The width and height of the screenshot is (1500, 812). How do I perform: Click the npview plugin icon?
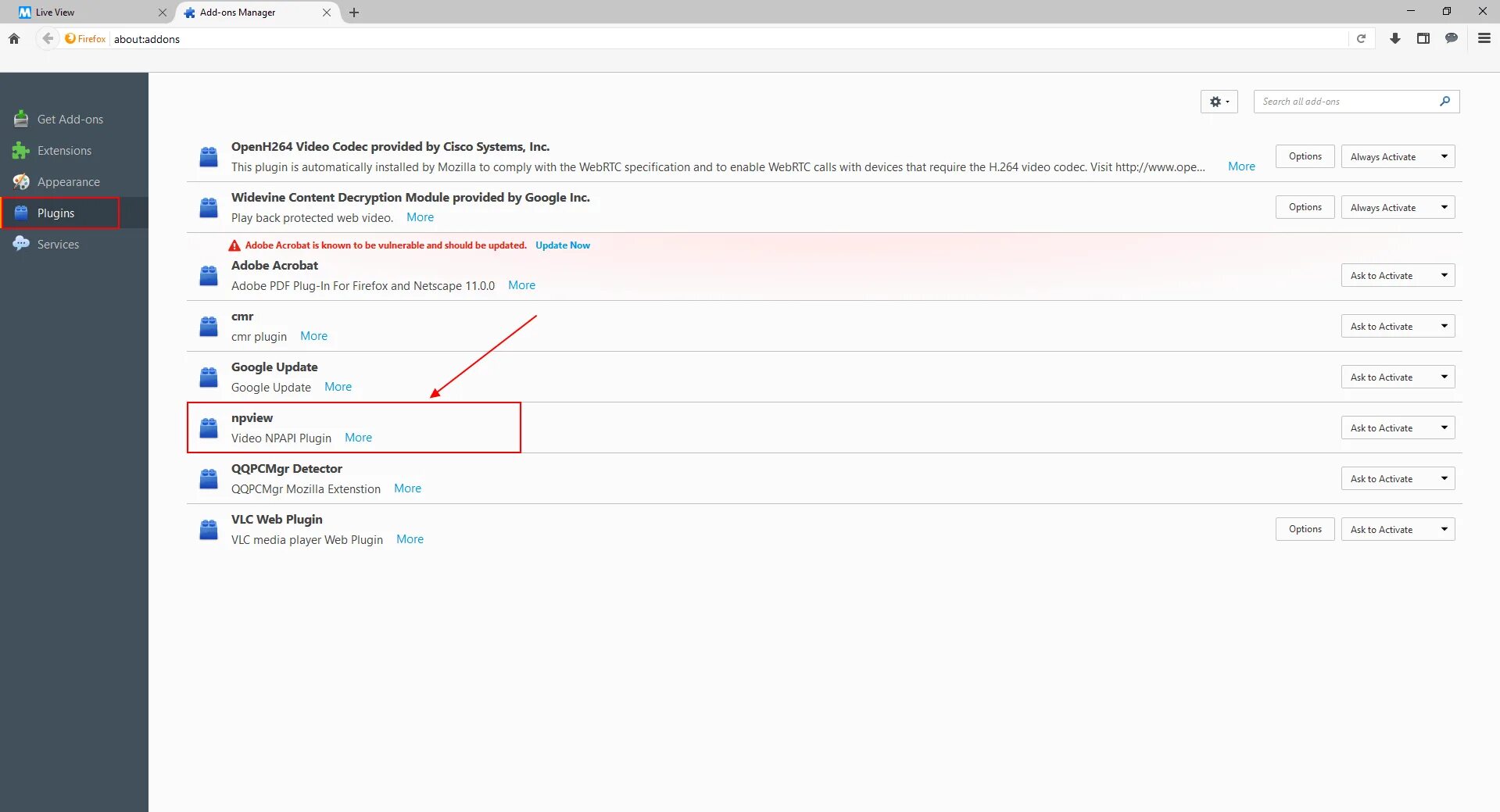[x=209, y=428]
